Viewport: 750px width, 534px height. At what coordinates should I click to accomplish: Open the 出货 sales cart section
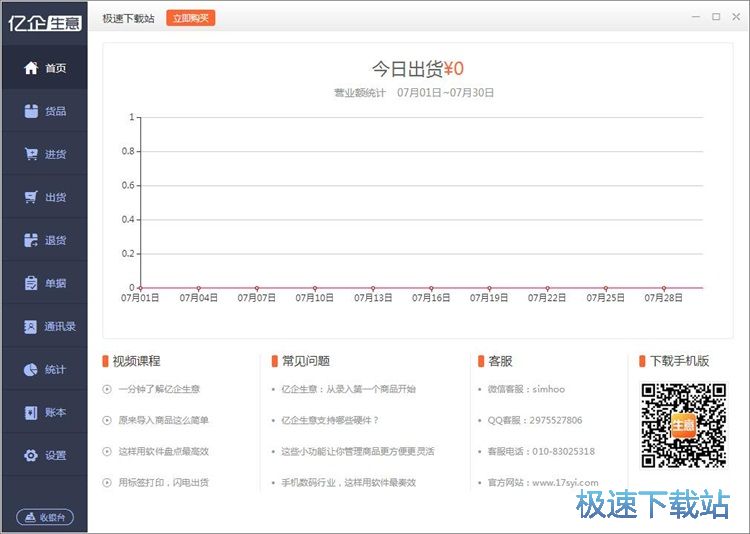click(x=44, y=197)
